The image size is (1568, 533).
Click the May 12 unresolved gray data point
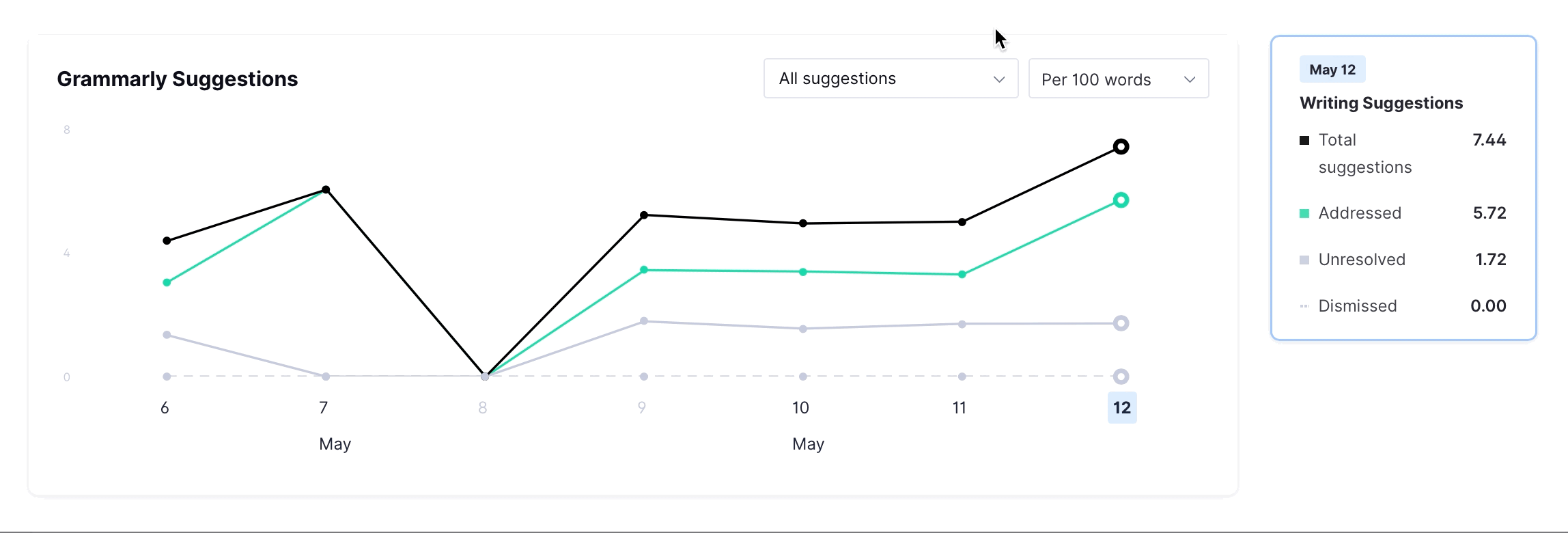pyautogui.click(x=1121, y=323)
